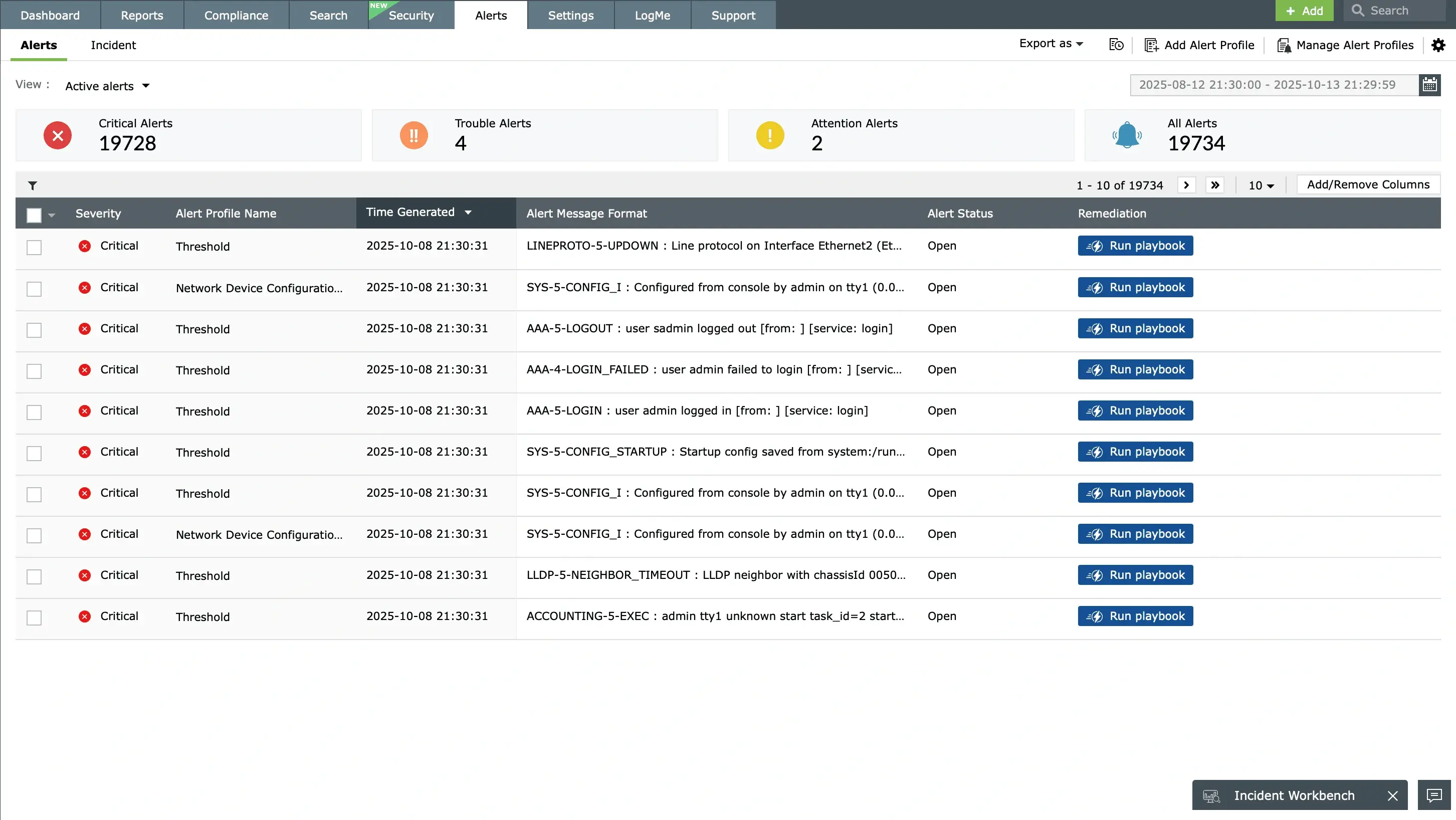Viewport: 1456px width, 820px height.
Task: Click the search magnifier icon in top bar
Action: point(1357,11)
